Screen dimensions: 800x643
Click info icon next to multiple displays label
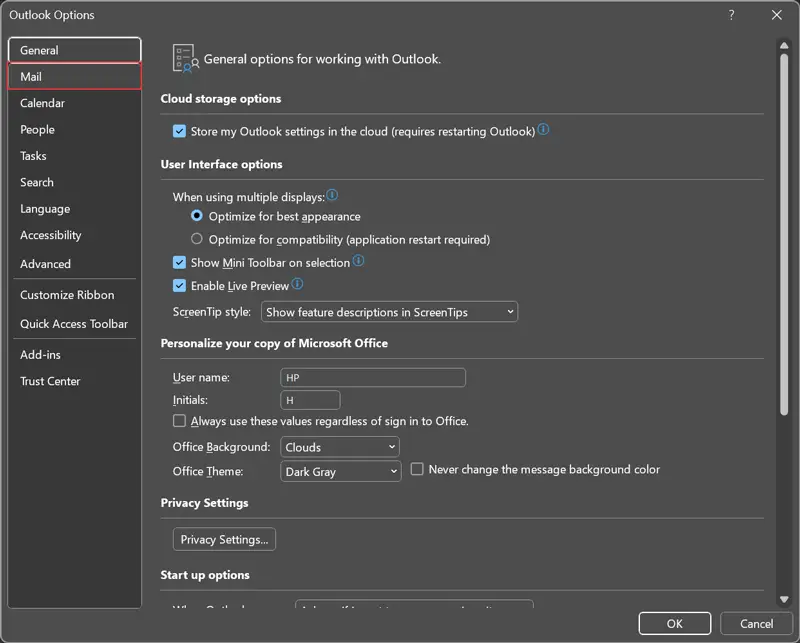point(332,196)
